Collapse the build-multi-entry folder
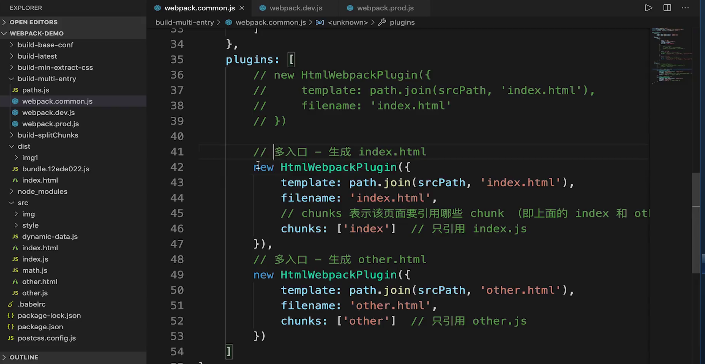Image resolution: width=705 pixels, height=364 pixels. [x=73, y=79]
